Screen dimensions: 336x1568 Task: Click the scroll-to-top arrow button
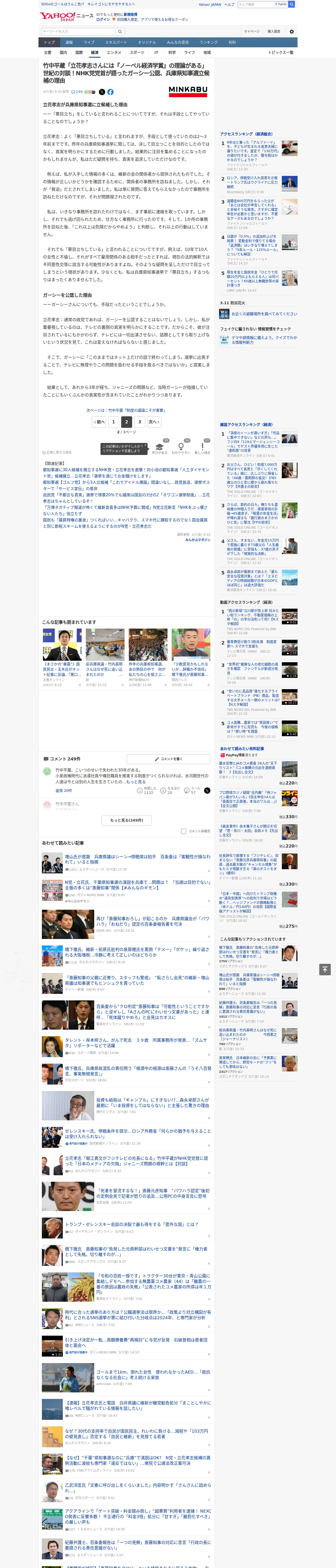[324, 970]
